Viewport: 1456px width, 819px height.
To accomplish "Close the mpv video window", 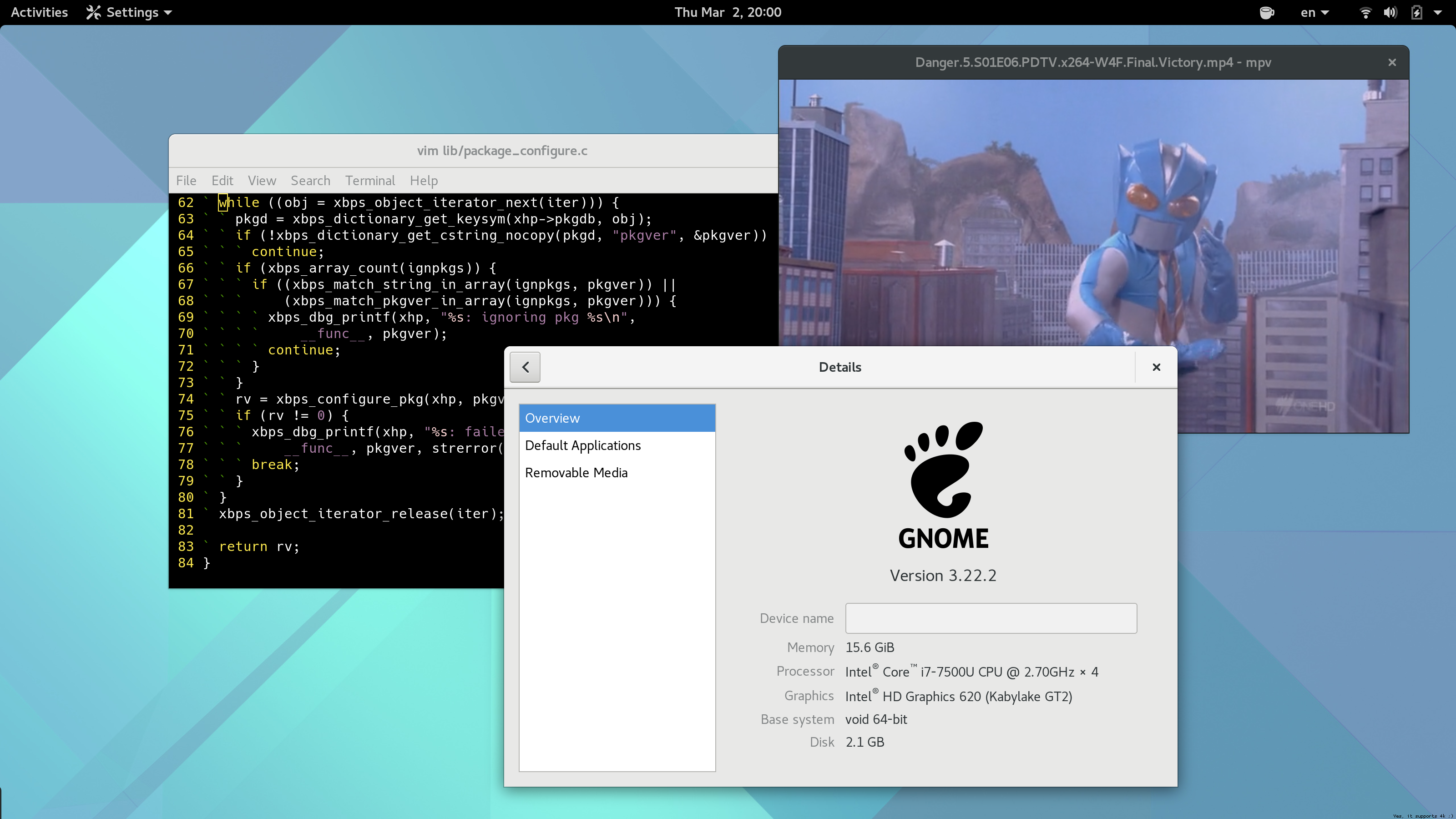I will [1392, 62].
